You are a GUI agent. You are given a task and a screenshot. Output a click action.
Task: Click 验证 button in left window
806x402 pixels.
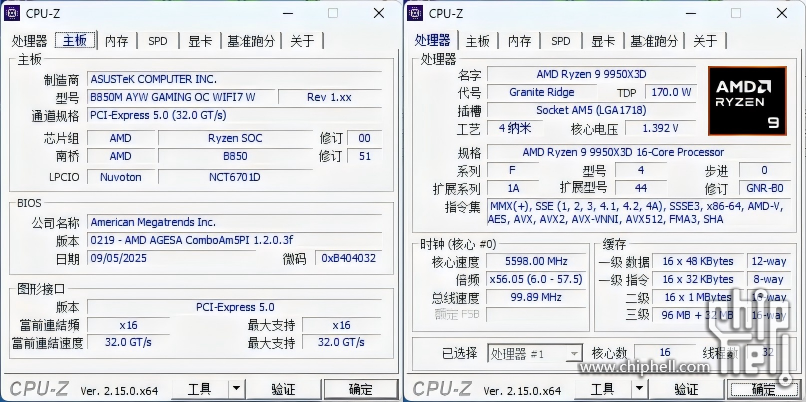coord(283,390)
